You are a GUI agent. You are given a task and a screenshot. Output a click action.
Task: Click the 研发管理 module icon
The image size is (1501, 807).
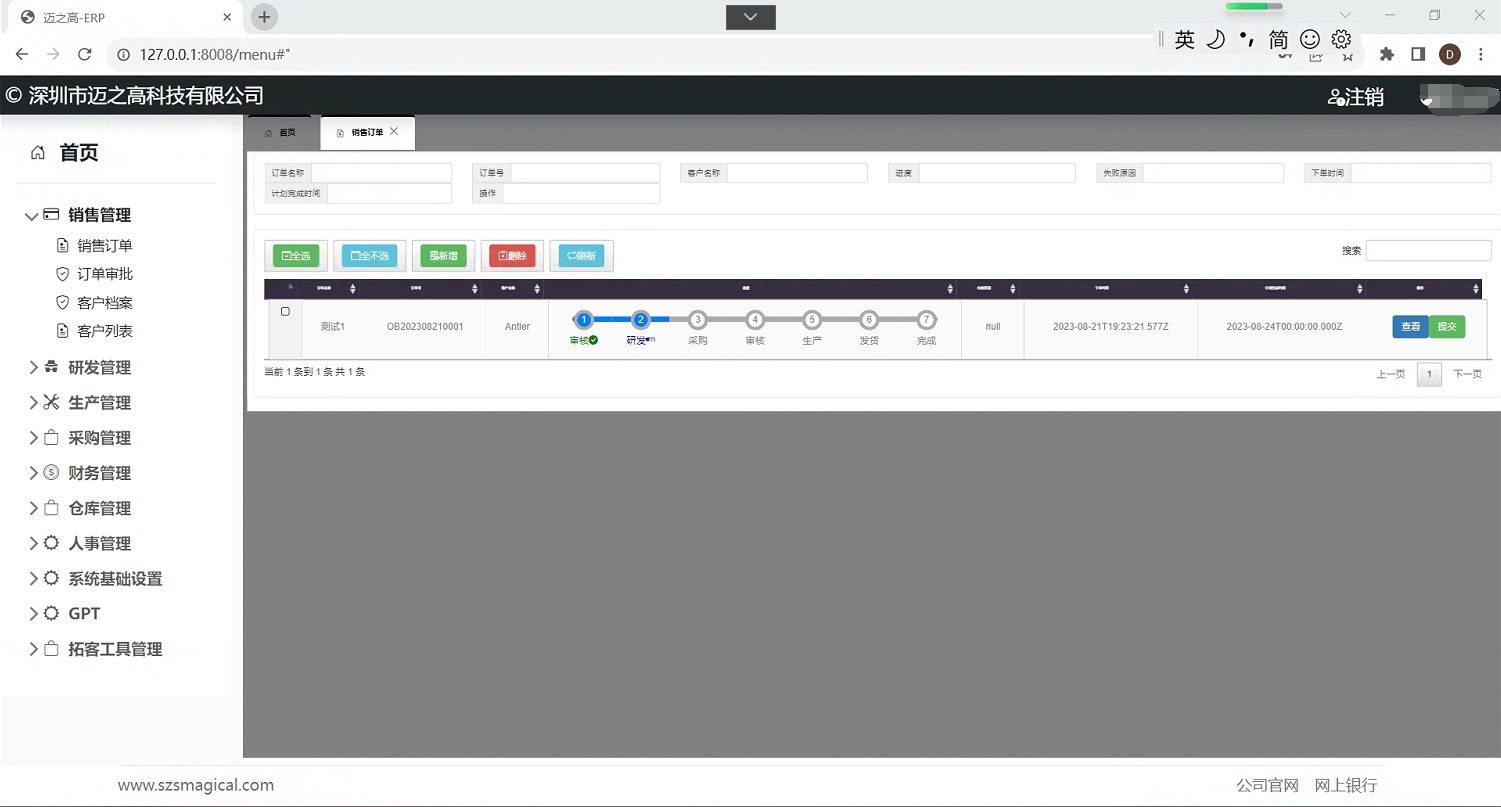(51, 367)
